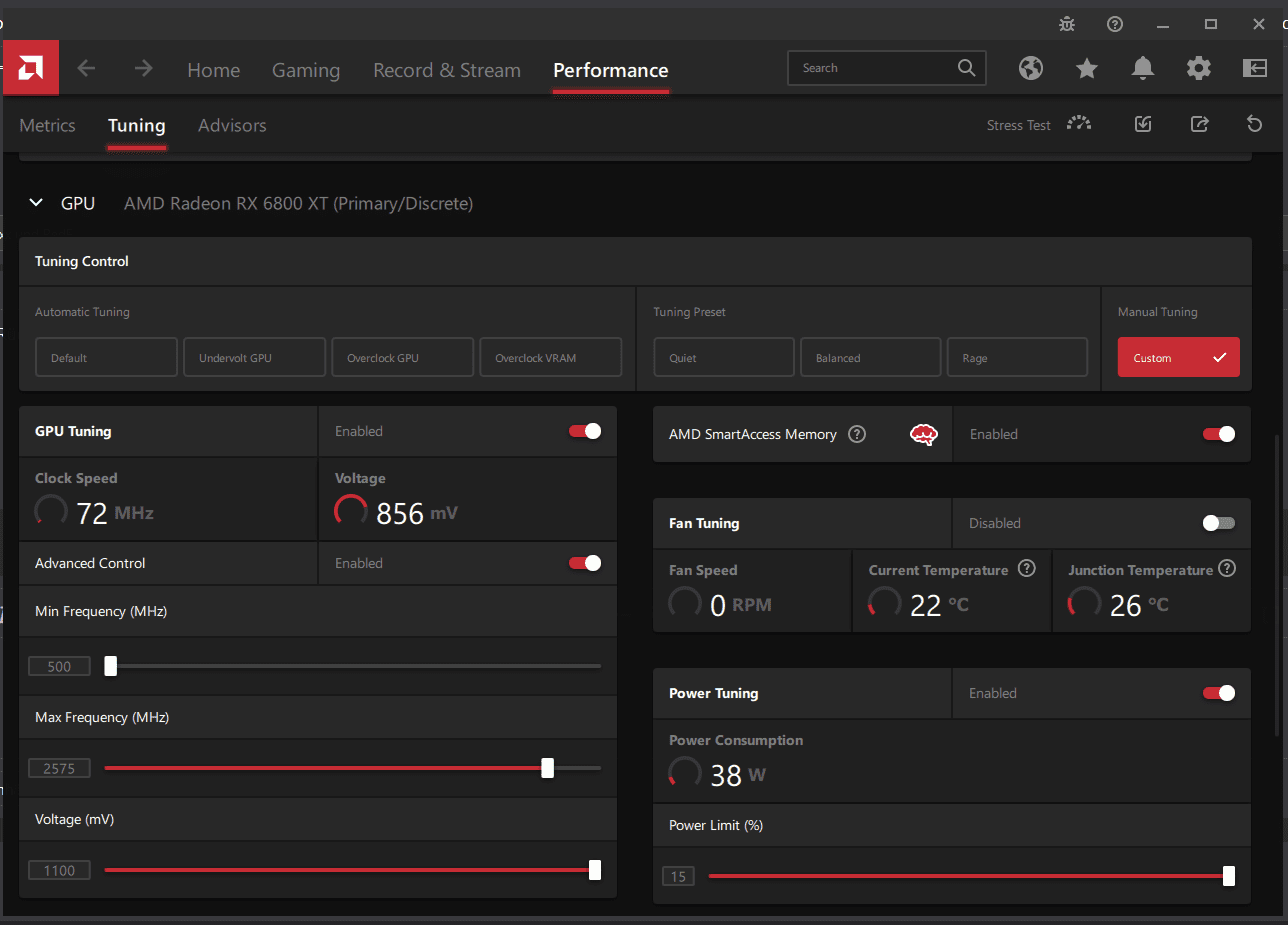Click the Power Consumption gauge dial
1288x925 pixels.
pyautogui.click(x=685, y=773)
